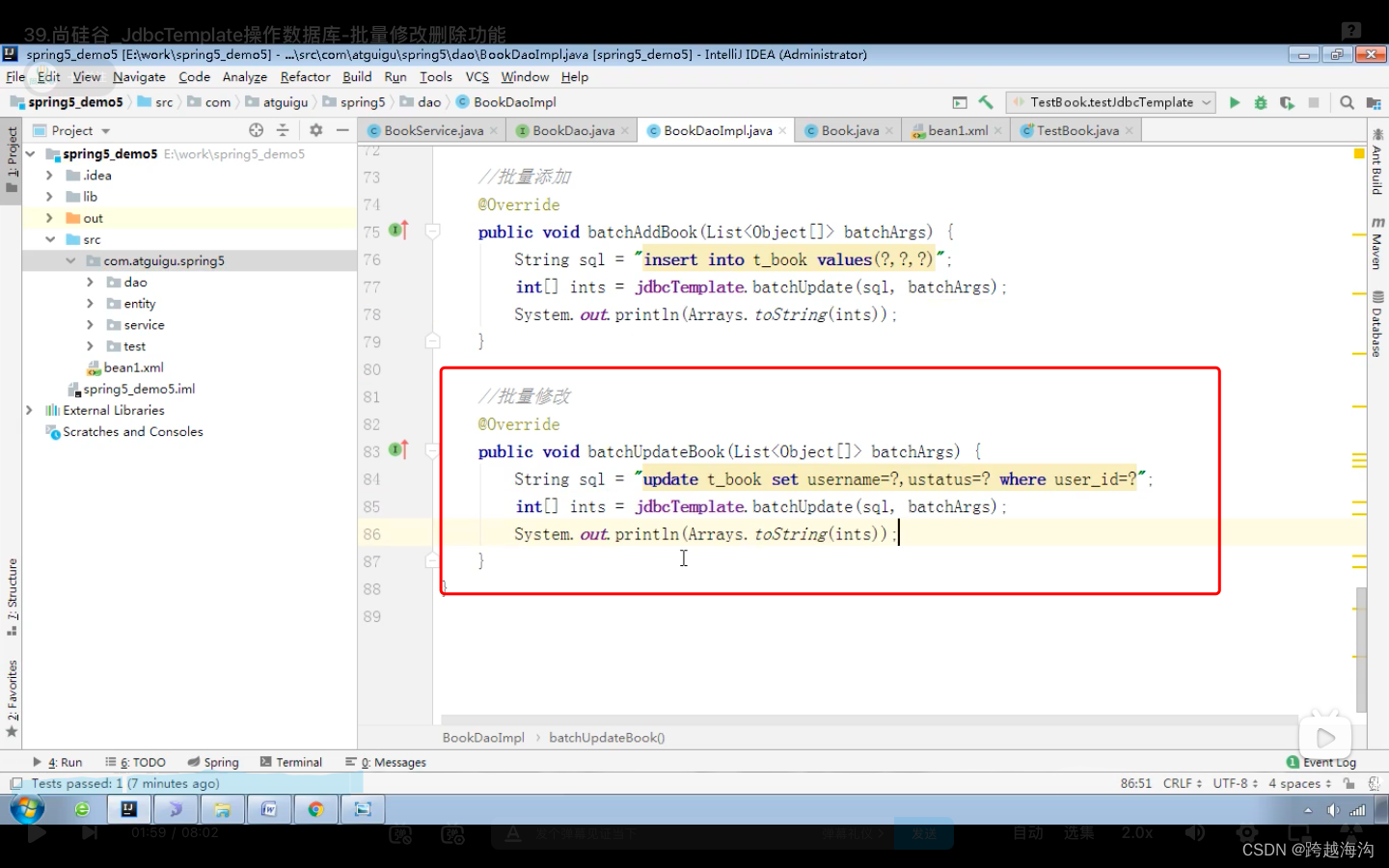Open the Refactor menu
The height and width of the screenshot is (868, 1389).
pyautogui.click(x=305, y=77)
